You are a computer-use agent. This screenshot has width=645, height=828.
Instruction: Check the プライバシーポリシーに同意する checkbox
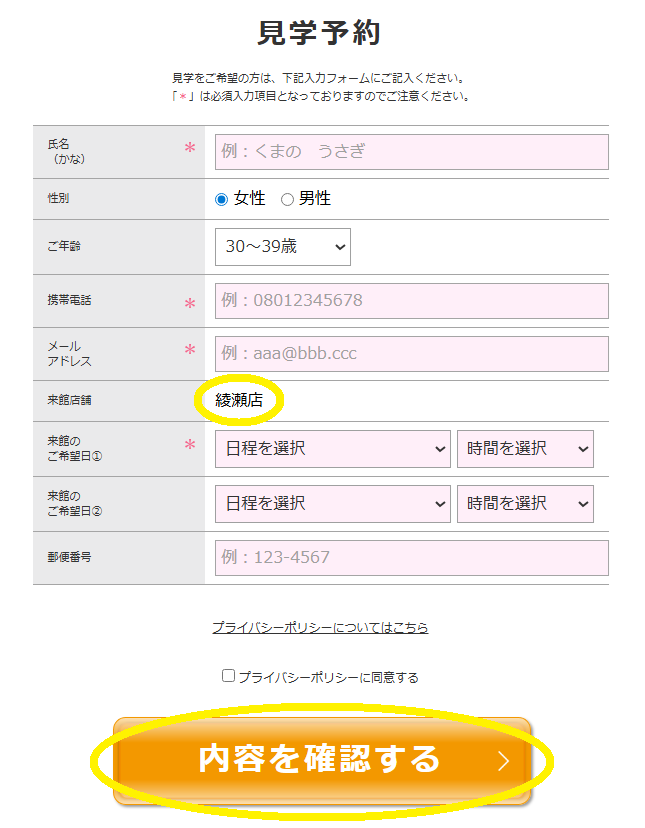point(228,676)
